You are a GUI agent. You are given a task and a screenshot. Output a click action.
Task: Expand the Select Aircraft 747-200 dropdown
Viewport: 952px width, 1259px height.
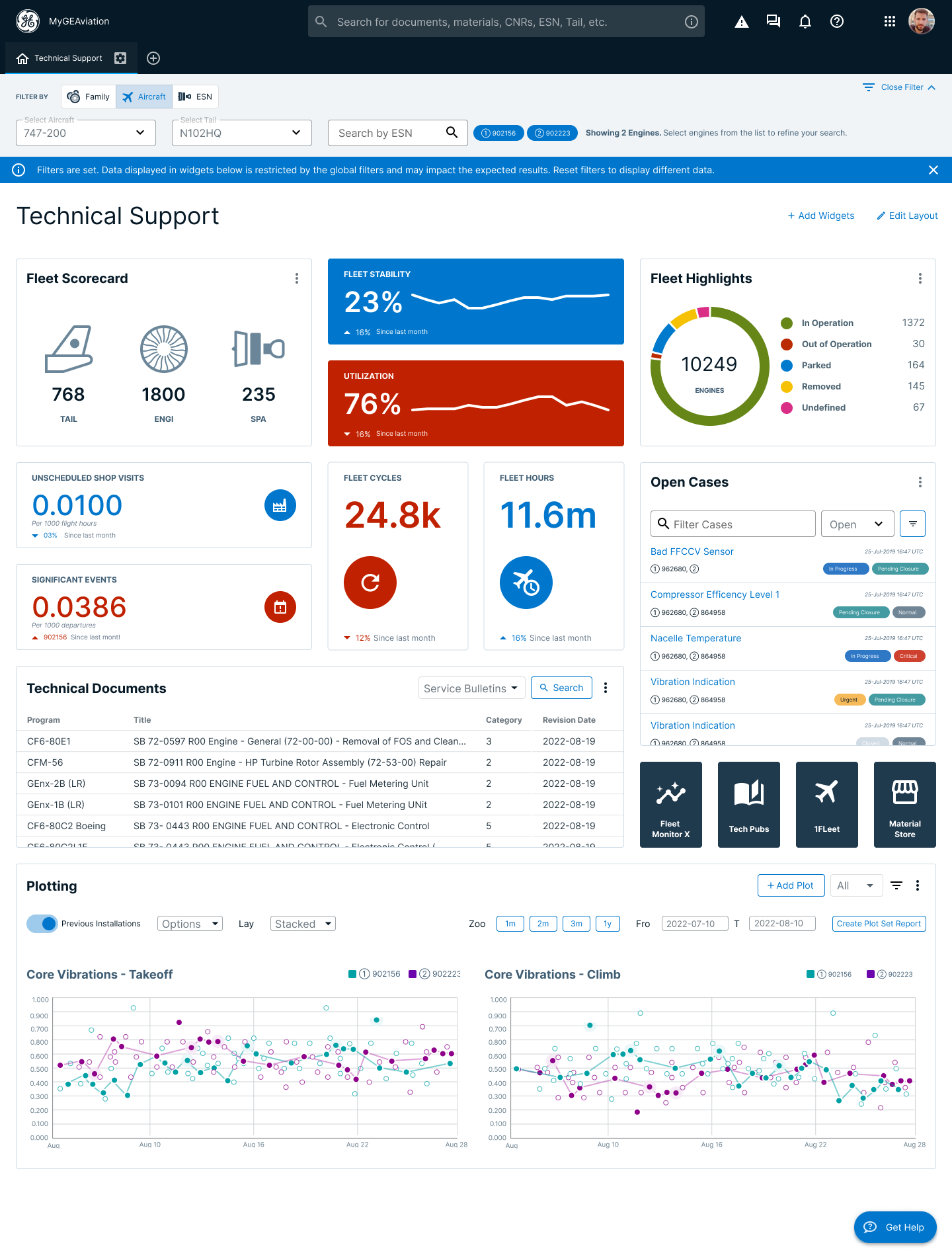pyautogui.click(x=86, y=133)
